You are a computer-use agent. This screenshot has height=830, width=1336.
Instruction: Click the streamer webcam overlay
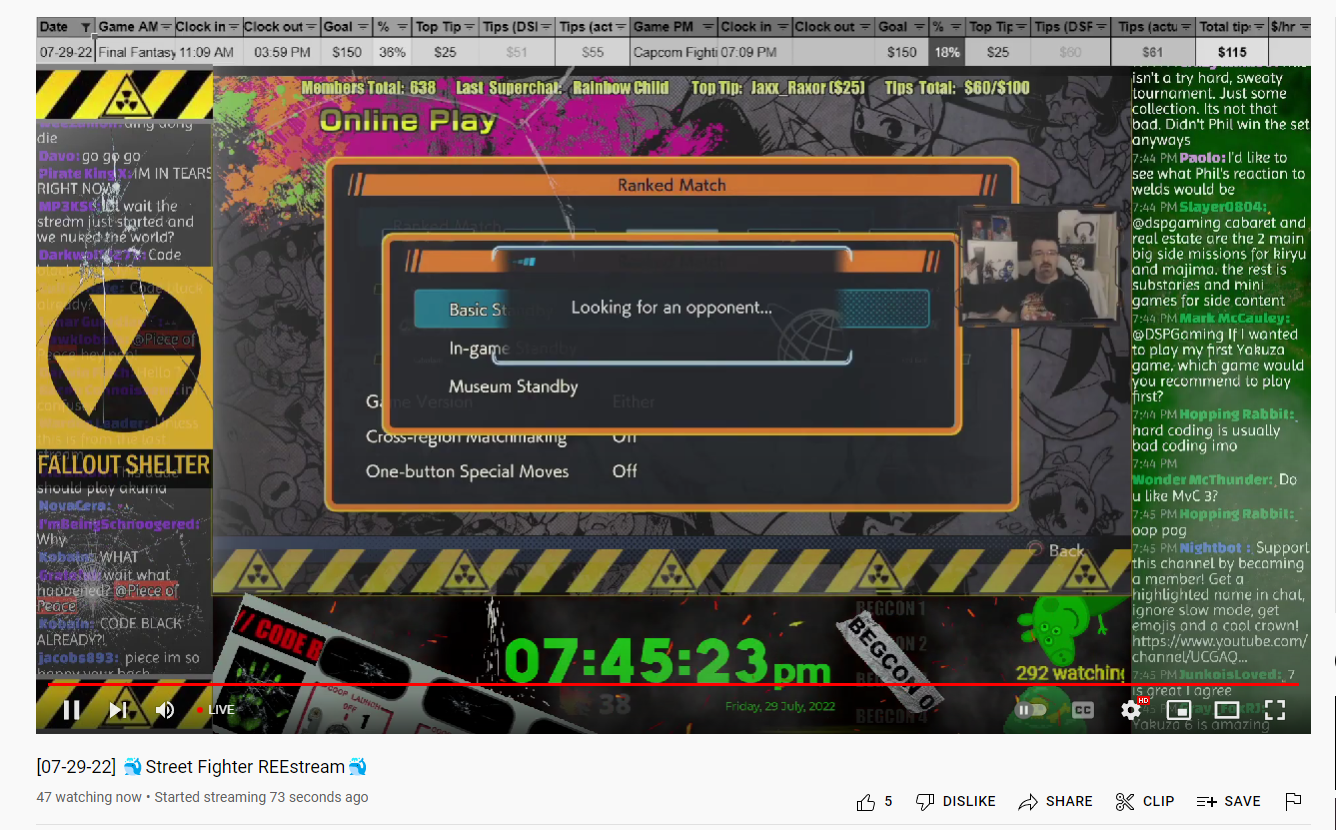click(x=1038, y=266)
